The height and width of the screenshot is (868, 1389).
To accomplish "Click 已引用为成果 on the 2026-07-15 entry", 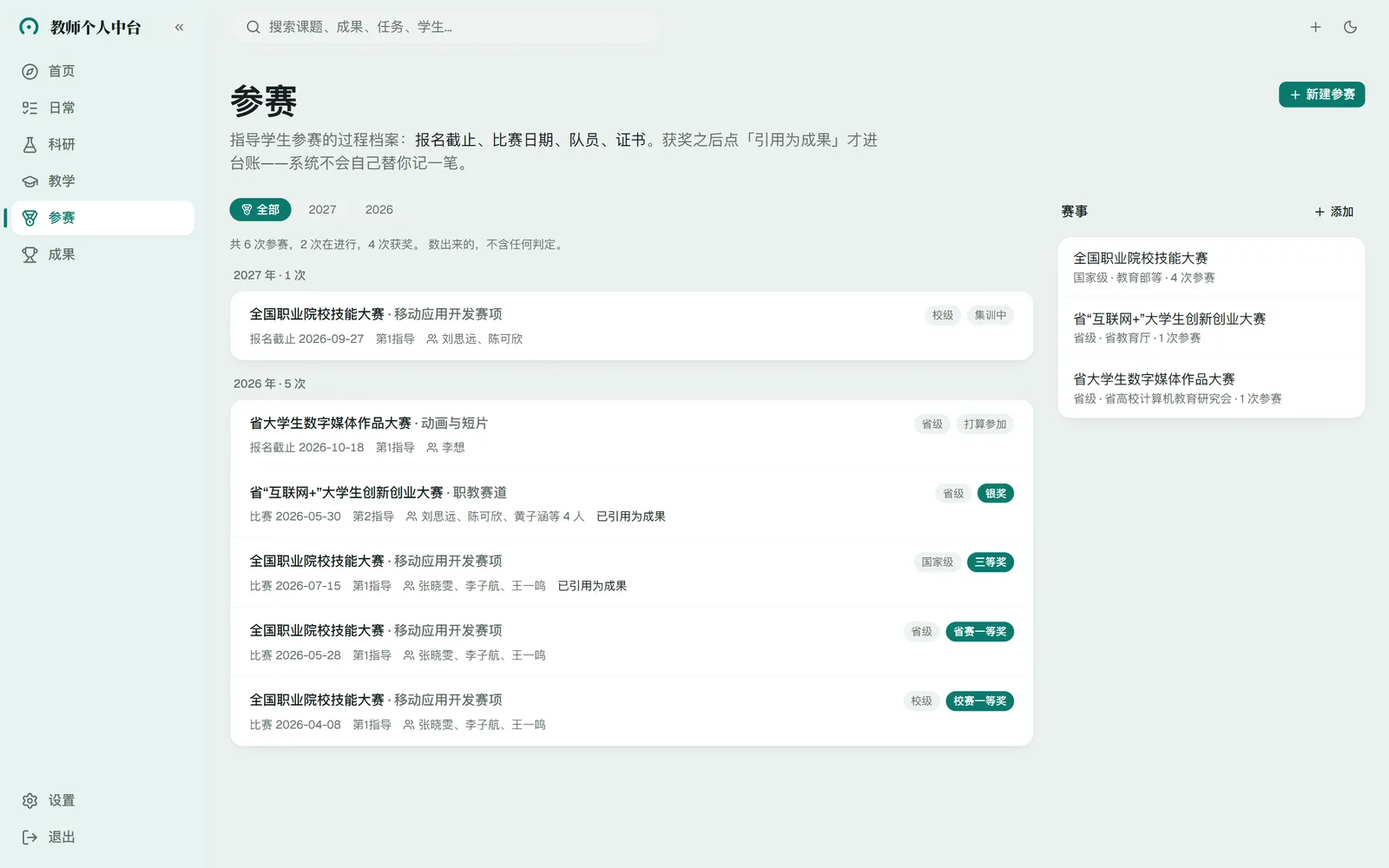I will (592, 586).
